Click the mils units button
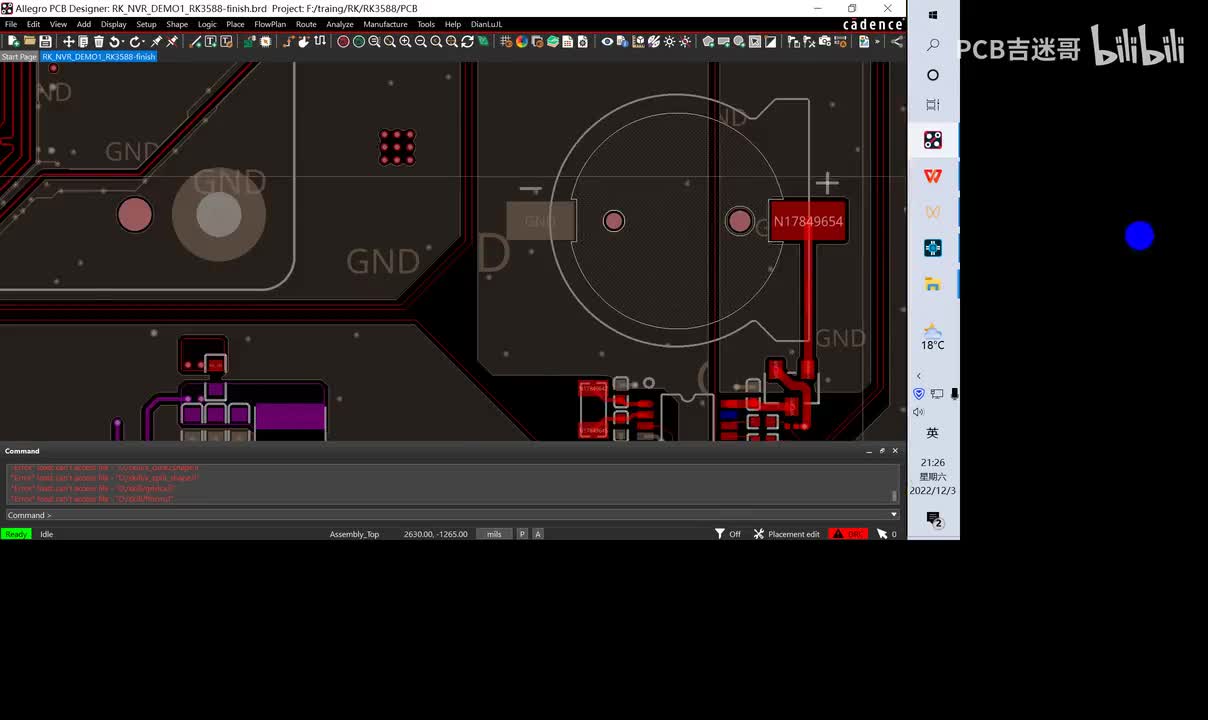The width and height of the screenshot is (1208, 720). 494,534
